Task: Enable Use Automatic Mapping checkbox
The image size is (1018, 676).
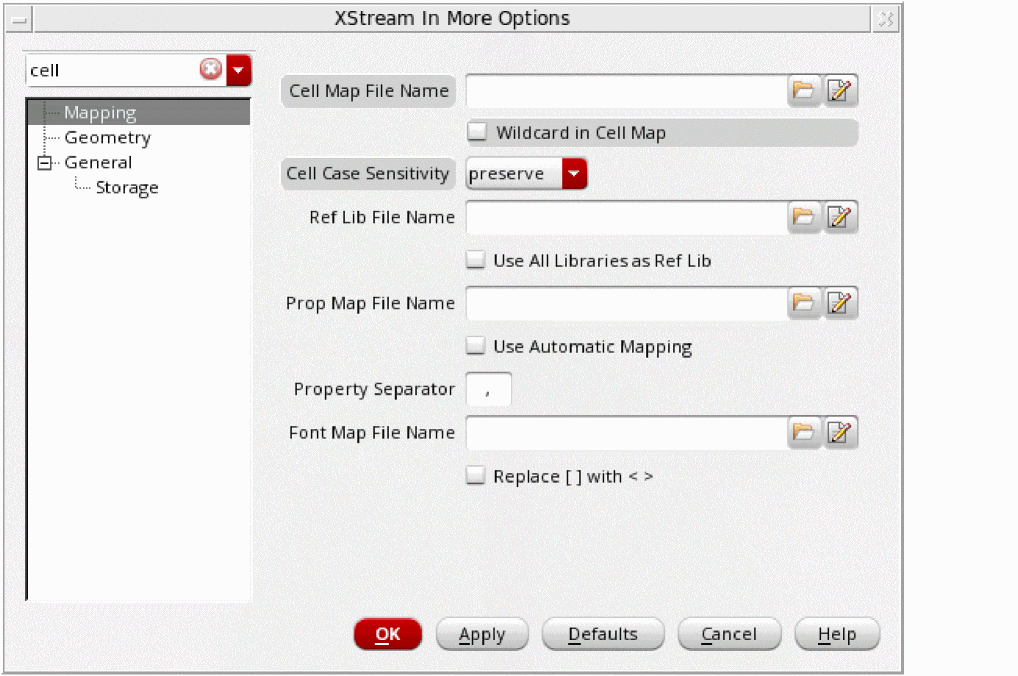Action: [x=475, y=345]
